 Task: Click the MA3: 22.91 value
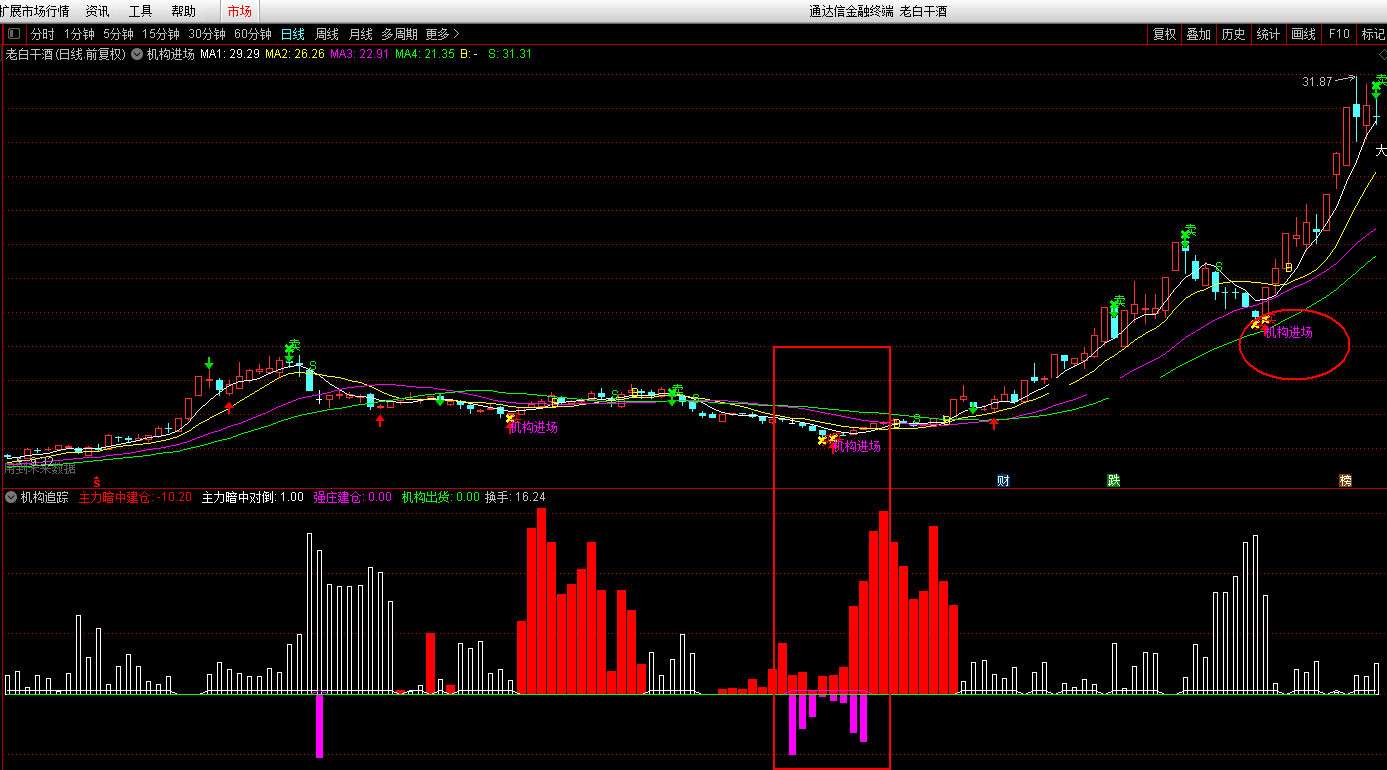click(x=360, y=54)
